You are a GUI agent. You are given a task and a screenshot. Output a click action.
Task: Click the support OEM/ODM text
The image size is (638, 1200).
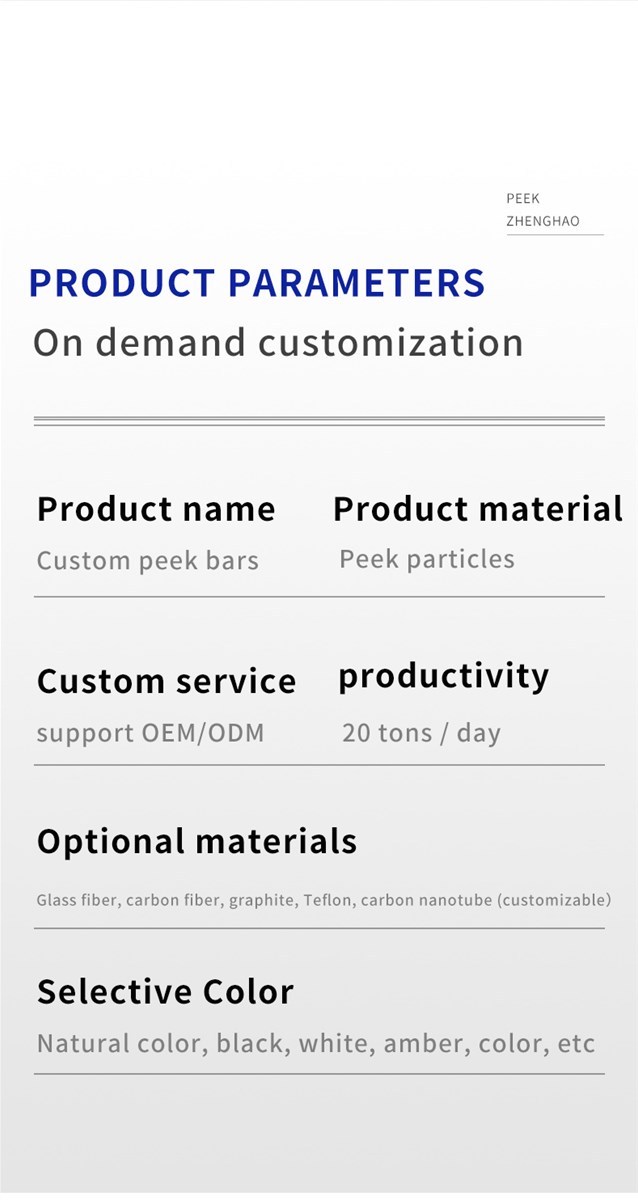click(151, 733)
